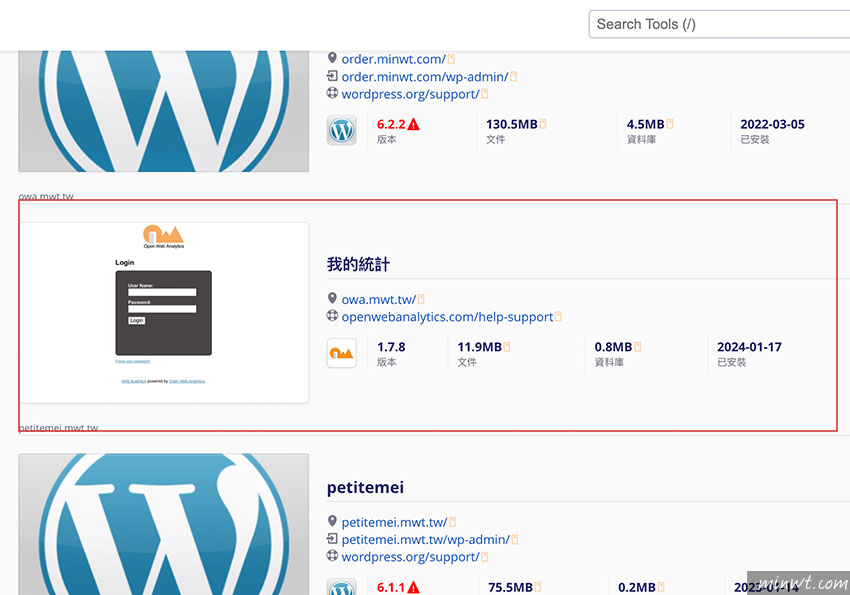Copy icon after openwebanalytics.com/help-support link
850x595 pixels.
558,317
